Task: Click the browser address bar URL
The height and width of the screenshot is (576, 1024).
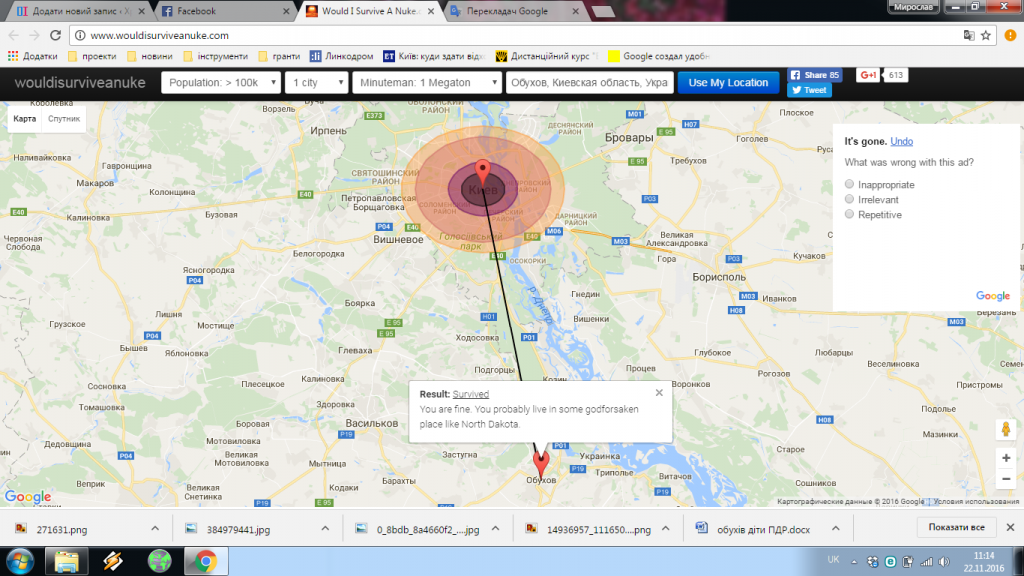Action: 159,35
